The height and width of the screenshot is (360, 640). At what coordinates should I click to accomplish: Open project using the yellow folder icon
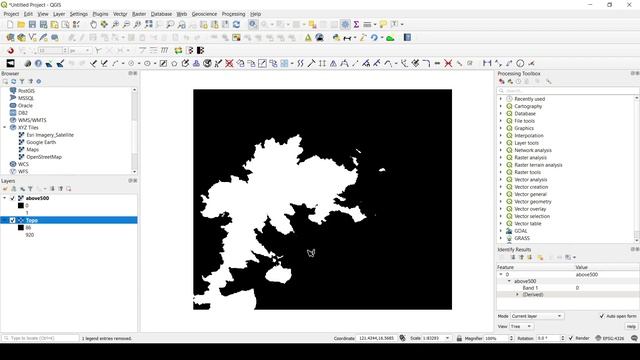pyautogui.click(x=21, y=24)
